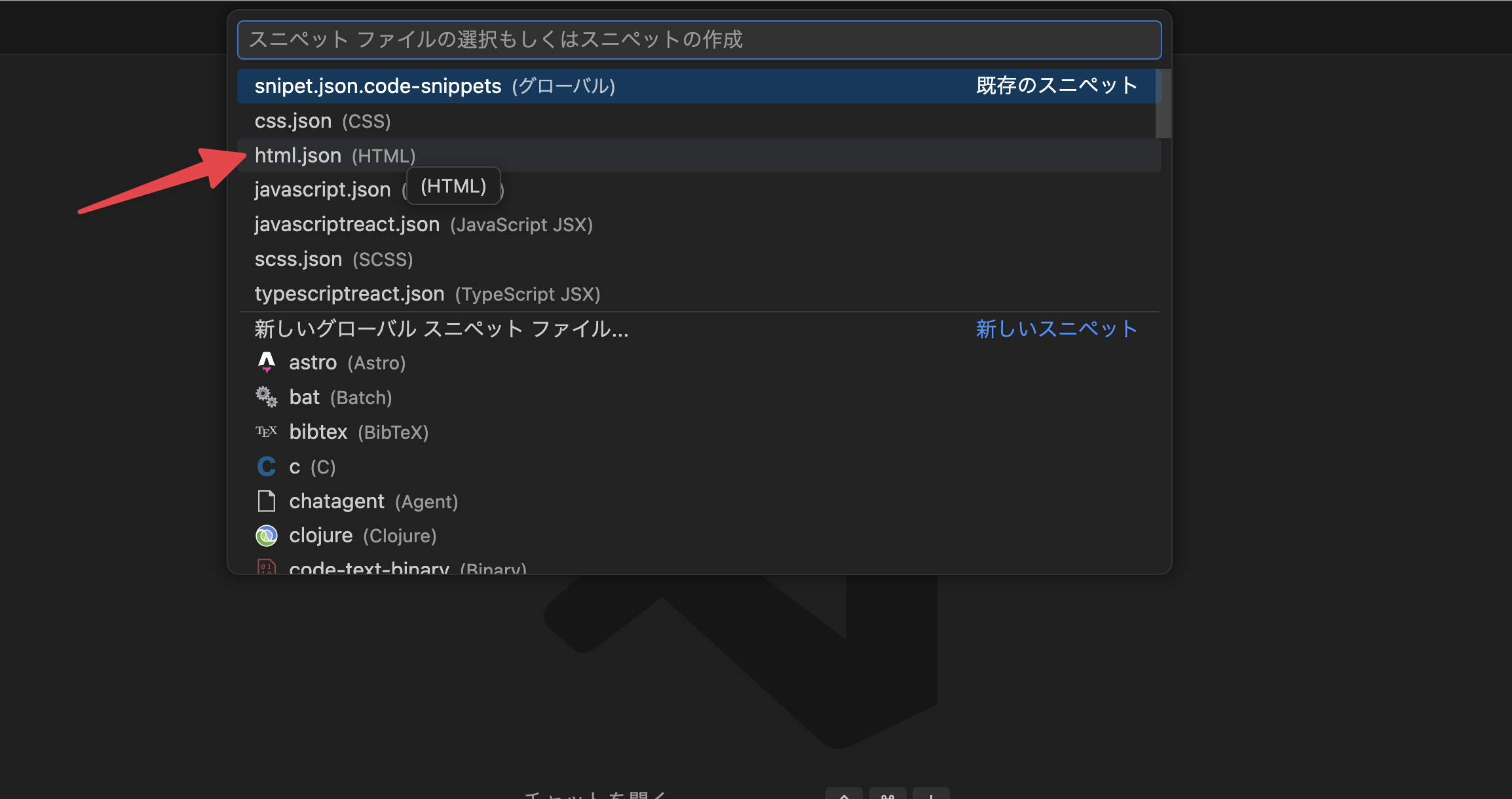Click the 新しいスニペット blue label
Viewport: 1512px width, 799px height.
1055,329
